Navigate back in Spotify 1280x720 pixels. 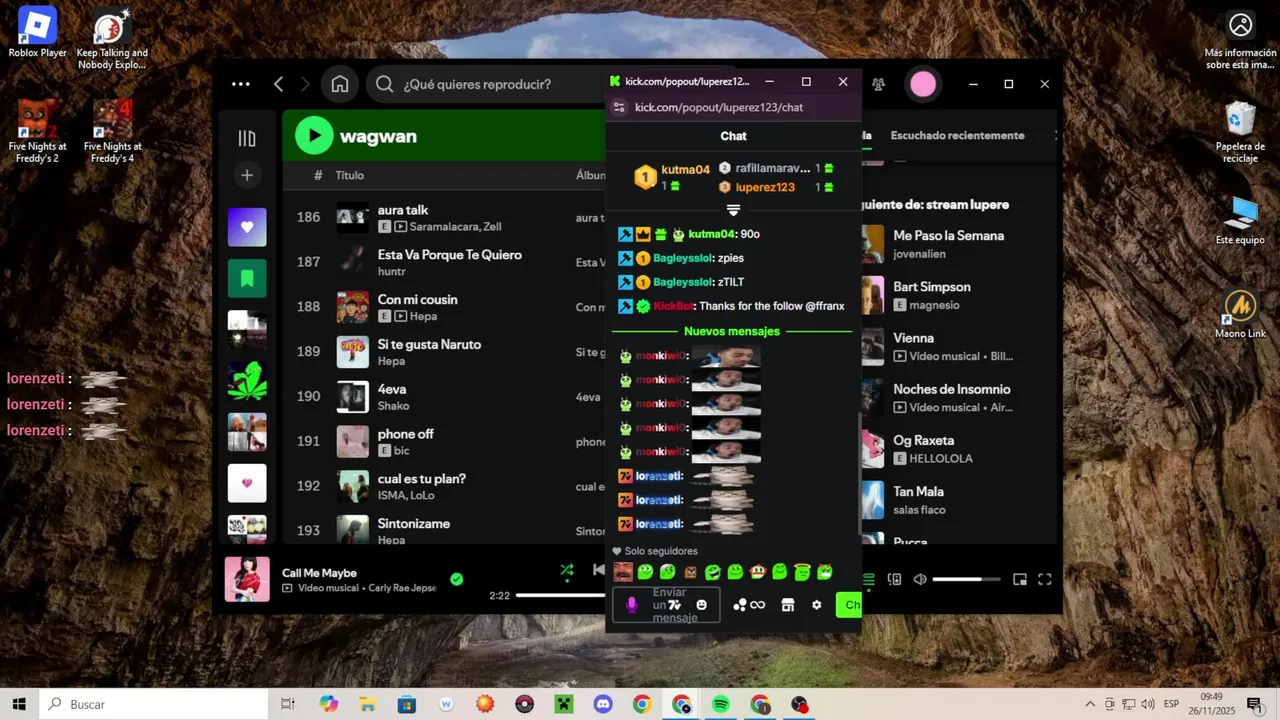(279, 84)
